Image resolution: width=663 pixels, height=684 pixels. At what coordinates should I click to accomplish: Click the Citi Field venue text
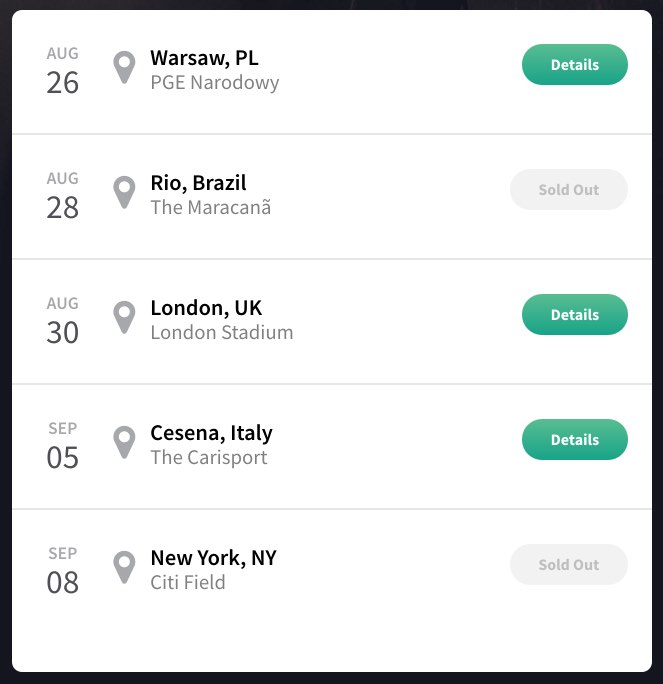coord(187,583)
